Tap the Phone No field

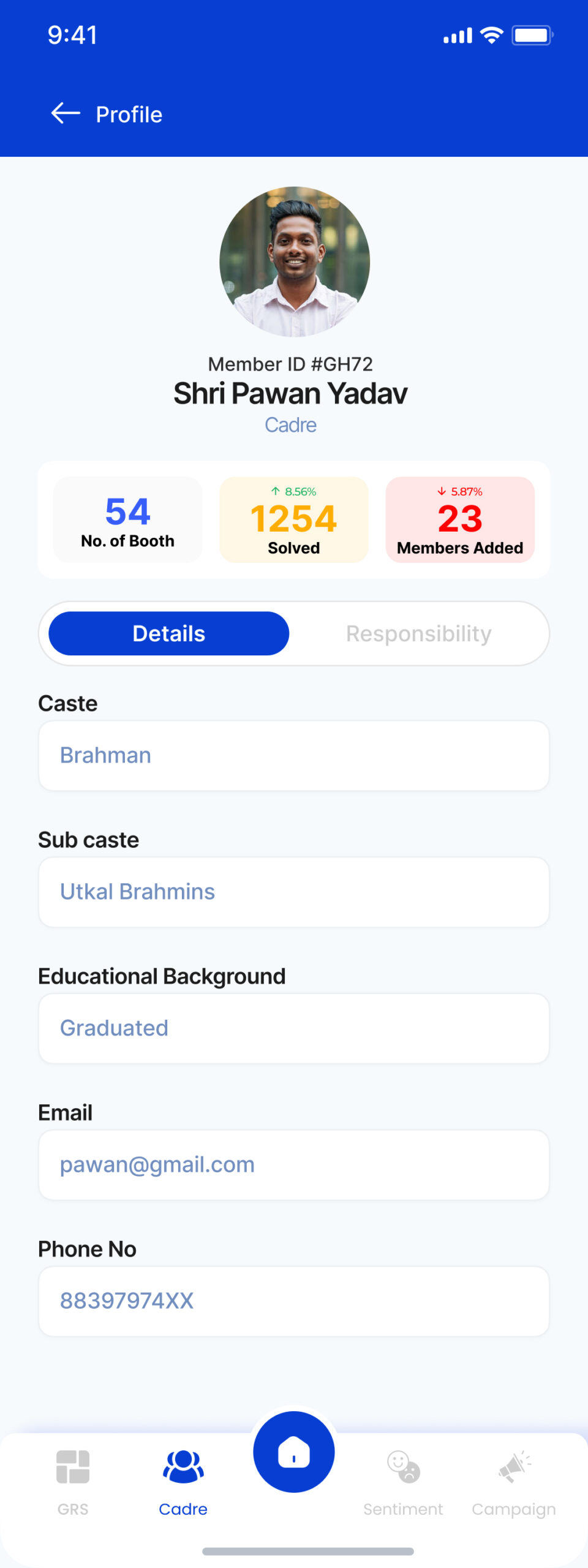click(294, 1301)
